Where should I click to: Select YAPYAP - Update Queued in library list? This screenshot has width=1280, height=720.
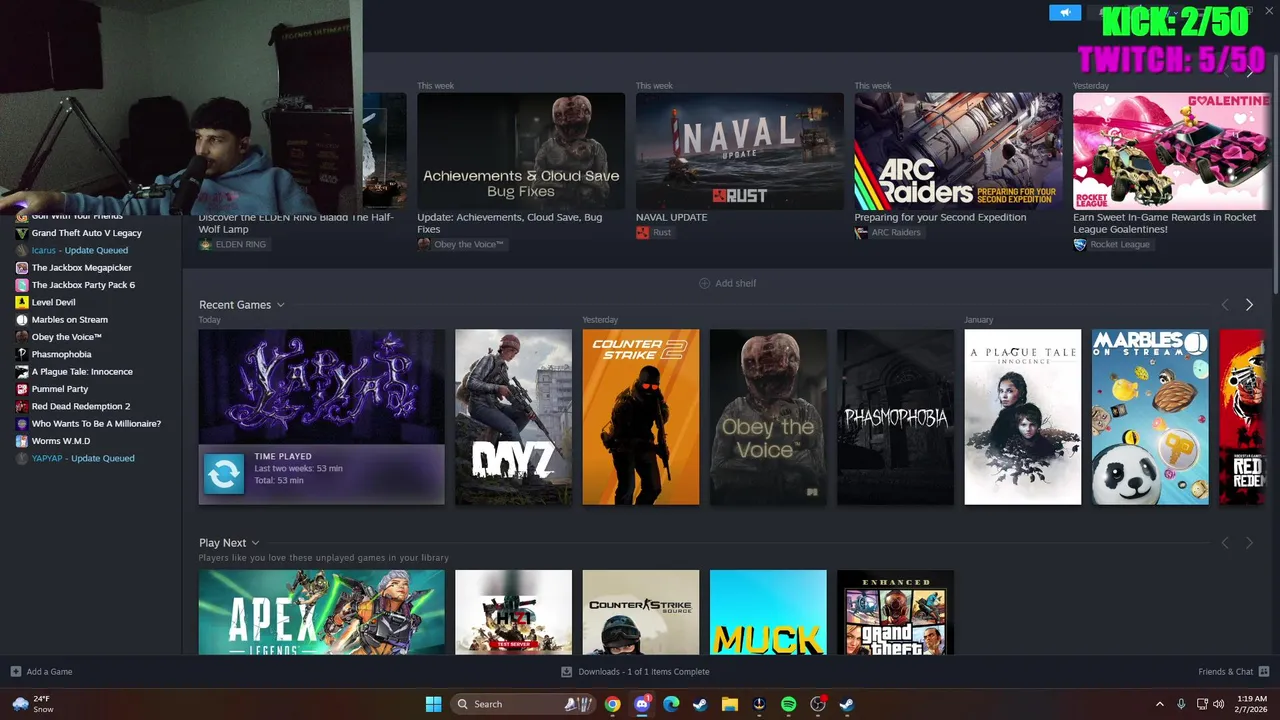(x=83, y=458)
